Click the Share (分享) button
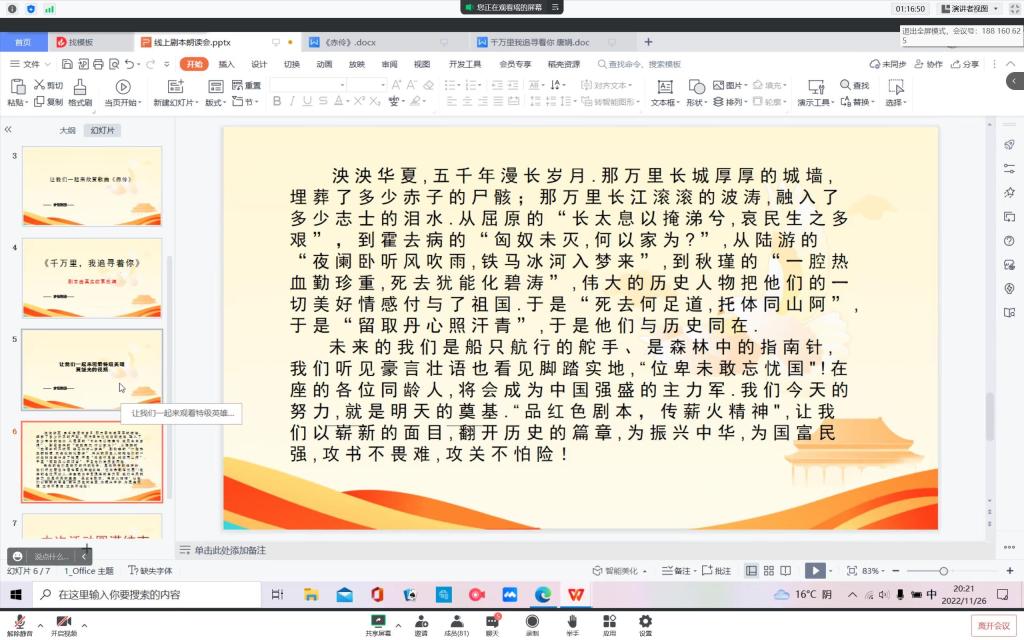The height and width of the screenshot is (640, 1024). (x=965, y=64)
